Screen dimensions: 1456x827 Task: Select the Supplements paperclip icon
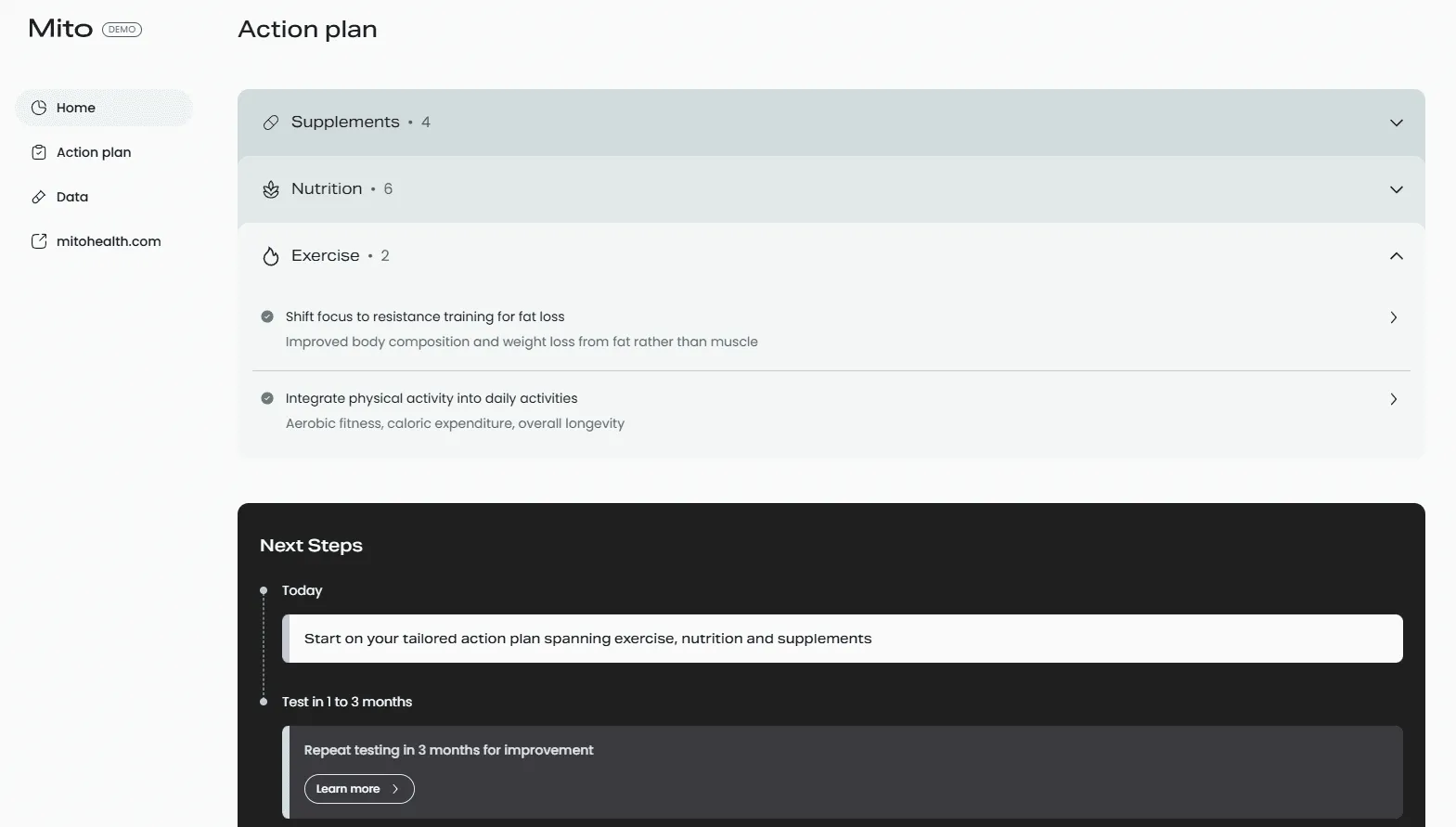pos(270,122)
